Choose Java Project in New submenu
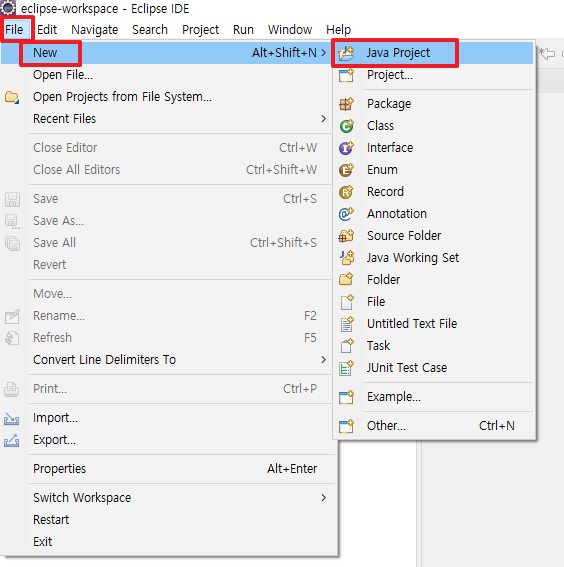564x567 pixels. click(433, 53)
